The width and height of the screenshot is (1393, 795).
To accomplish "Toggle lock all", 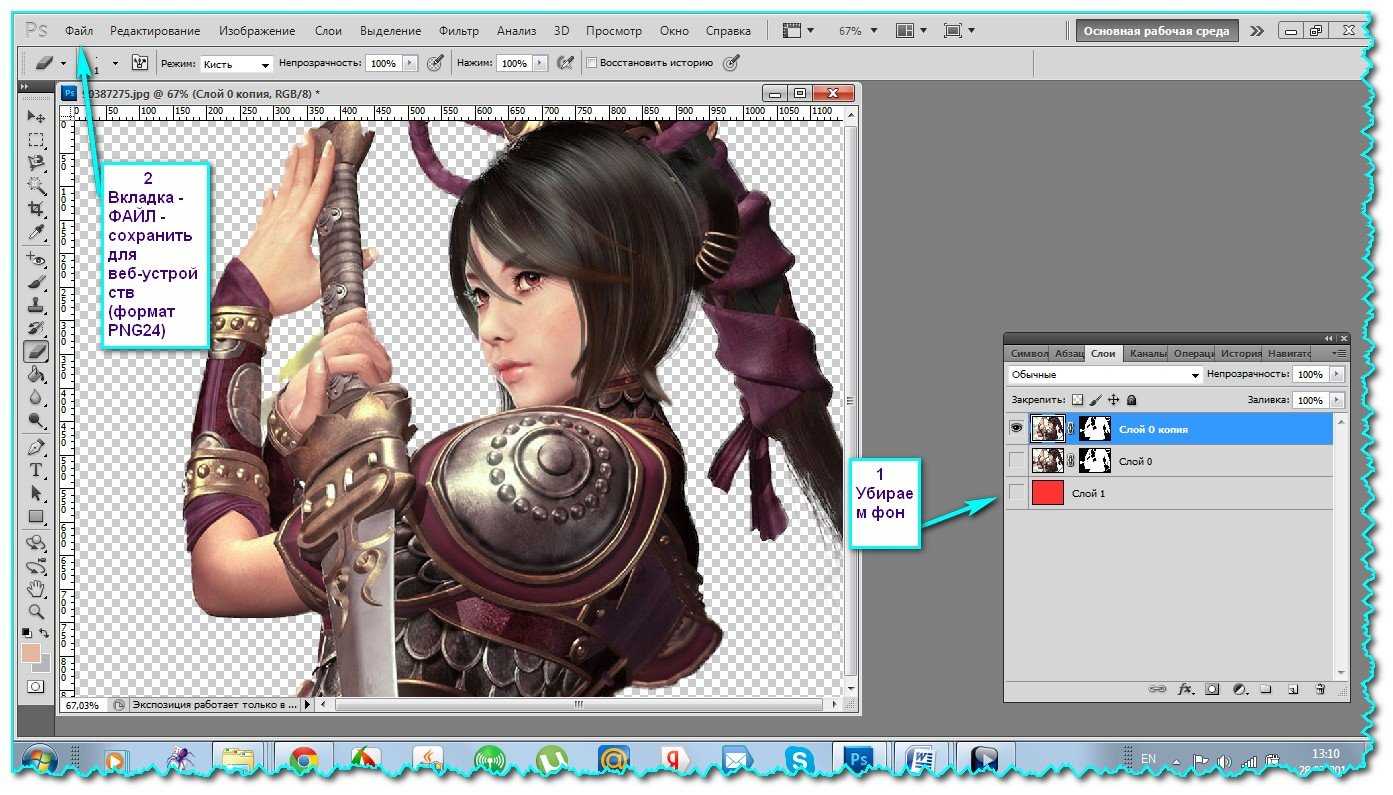I will click(1131, 400).
